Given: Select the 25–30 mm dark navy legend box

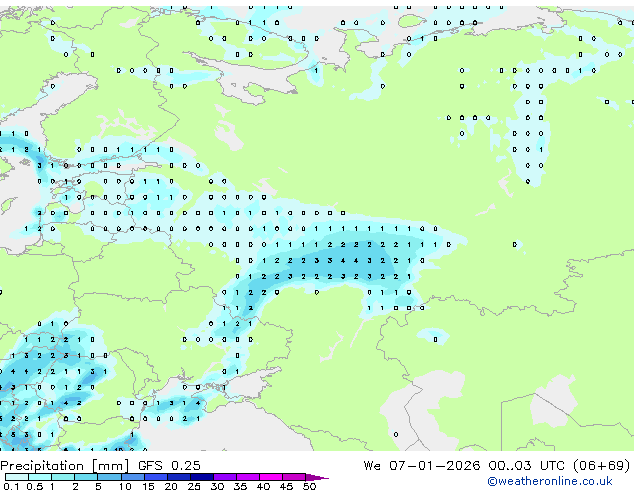Looking at the screenshot, I should pyautogui.click(x=202, y=477).
